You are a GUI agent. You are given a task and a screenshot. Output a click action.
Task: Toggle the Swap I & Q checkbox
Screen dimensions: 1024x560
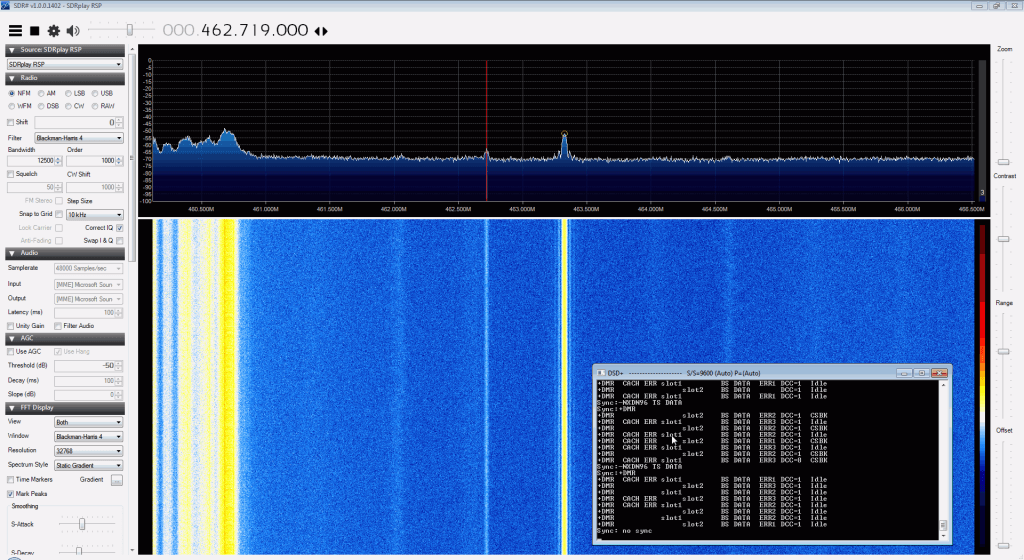[x=120, y=241]
